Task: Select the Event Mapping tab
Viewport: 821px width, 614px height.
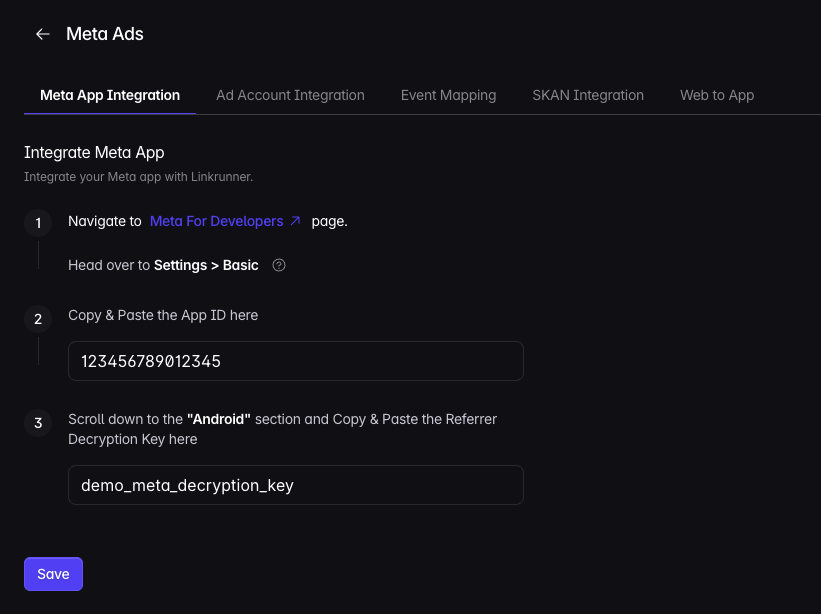Action: coord(448,95)
